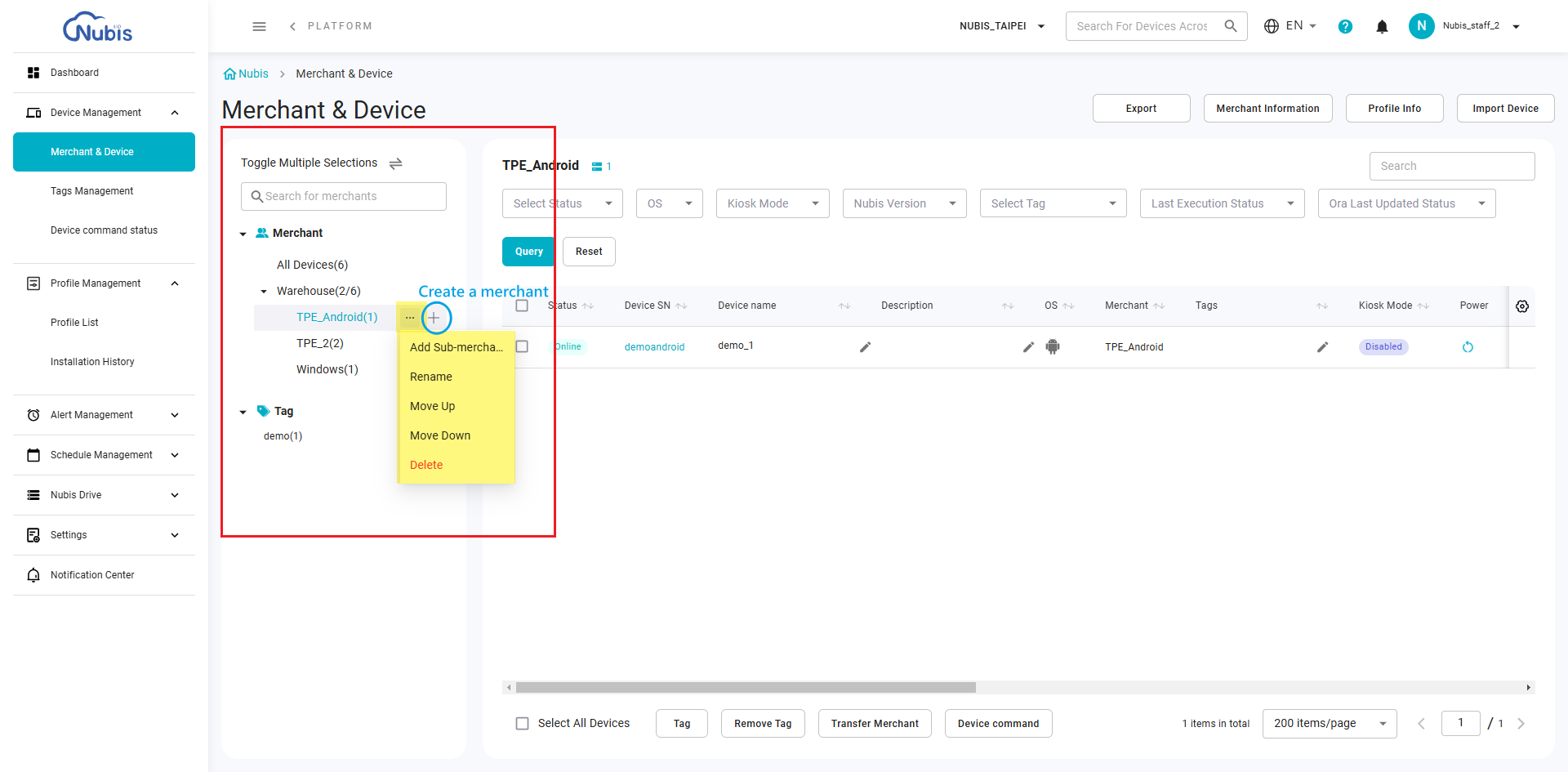1568x772 pixels.
Task: Click the Export button
Action: click(x=1141, y=109)
